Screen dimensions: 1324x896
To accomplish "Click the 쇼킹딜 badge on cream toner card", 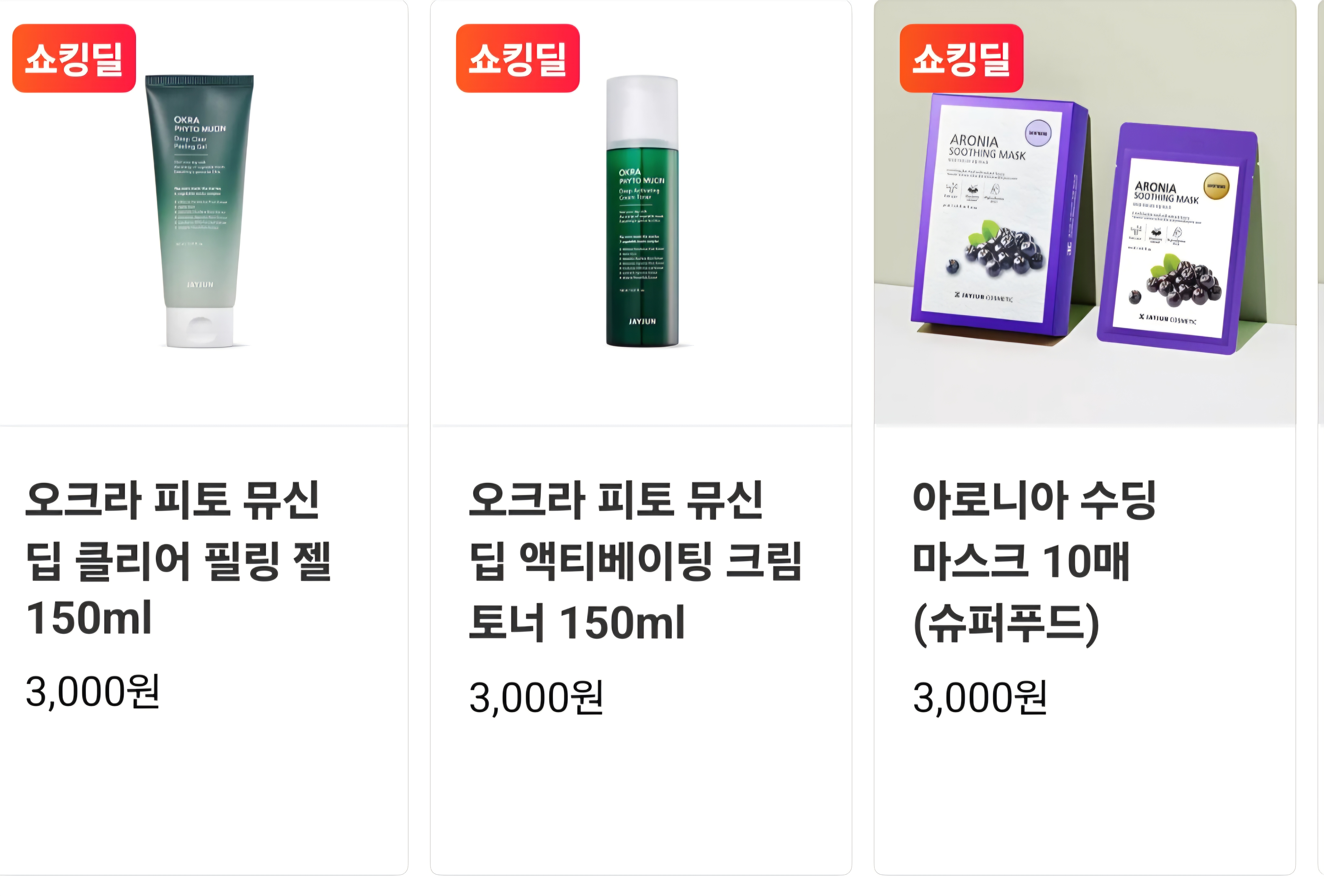I will pyautogui.click(x=518, y=58).
